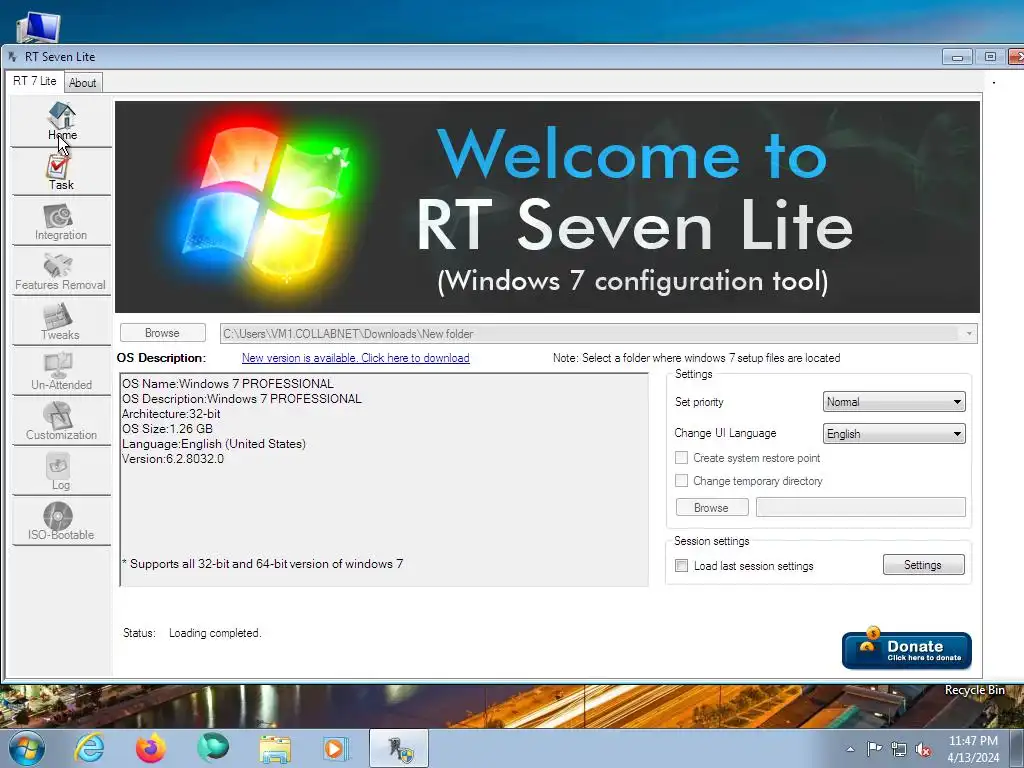Viewport: 1024px width, 768px height.
Task: Click the OS Size:1.26 GB line
Action: click(x=167, y=429)
